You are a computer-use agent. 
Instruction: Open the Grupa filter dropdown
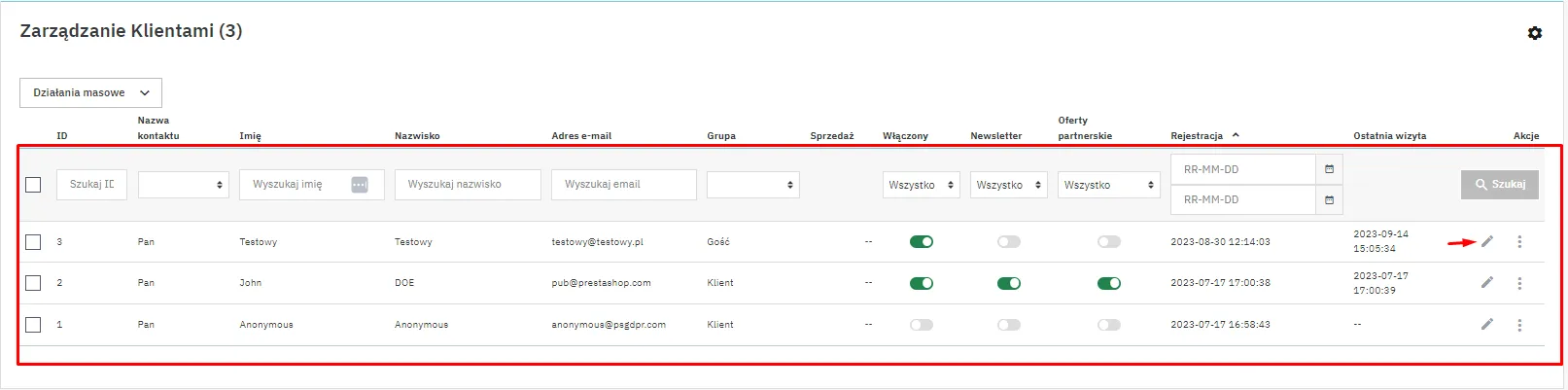point(752,185)
